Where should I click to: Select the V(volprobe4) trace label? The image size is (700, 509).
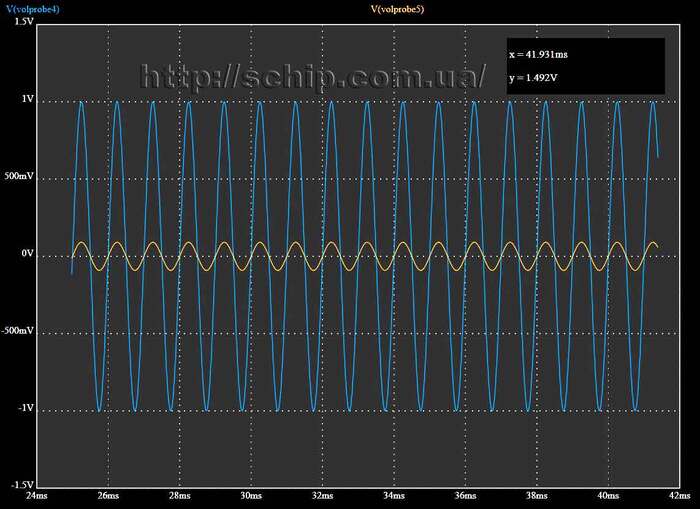coord(34,9)
